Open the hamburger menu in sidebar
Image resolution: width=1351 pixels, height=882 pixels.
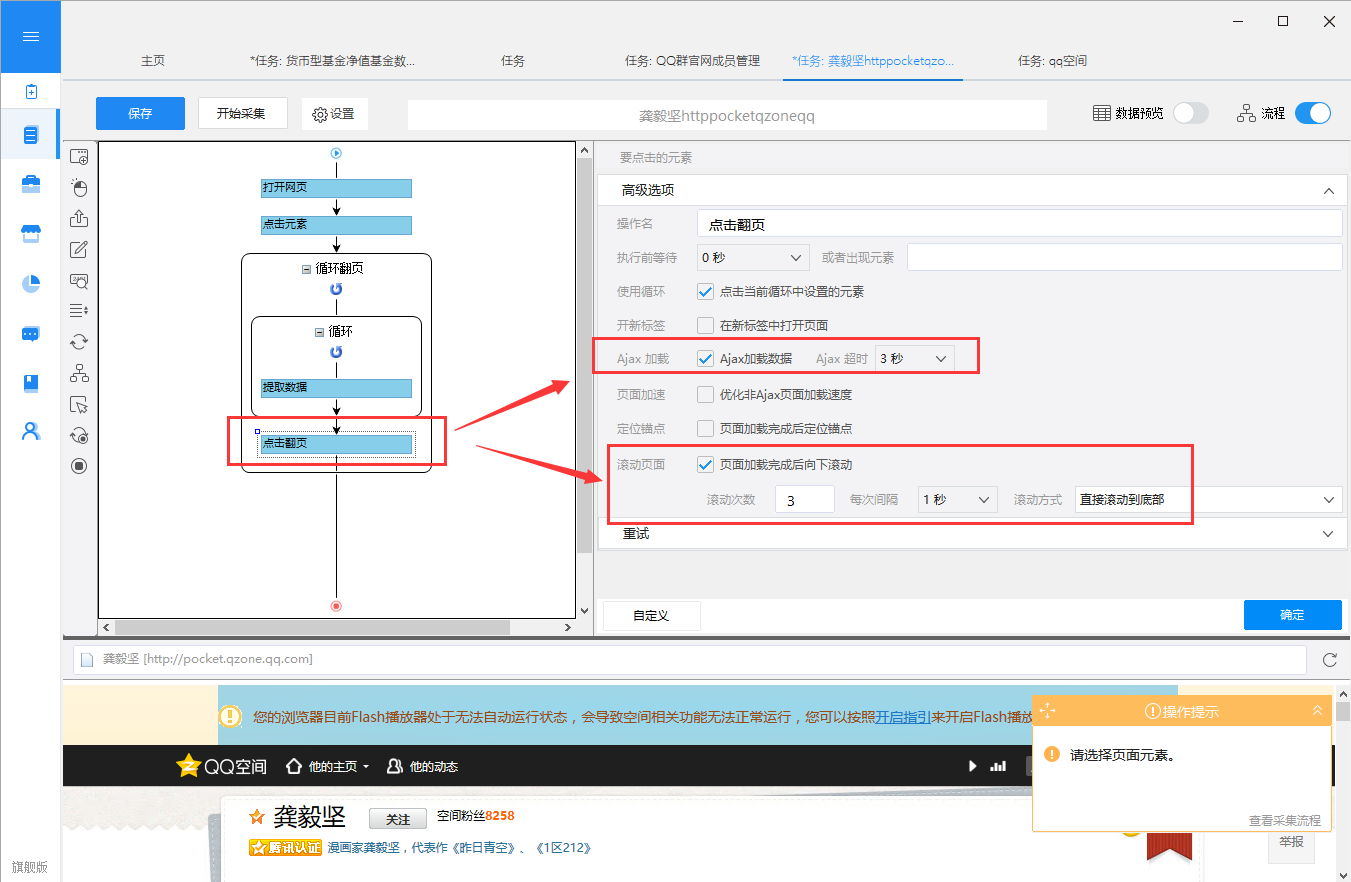coord(30,37)
